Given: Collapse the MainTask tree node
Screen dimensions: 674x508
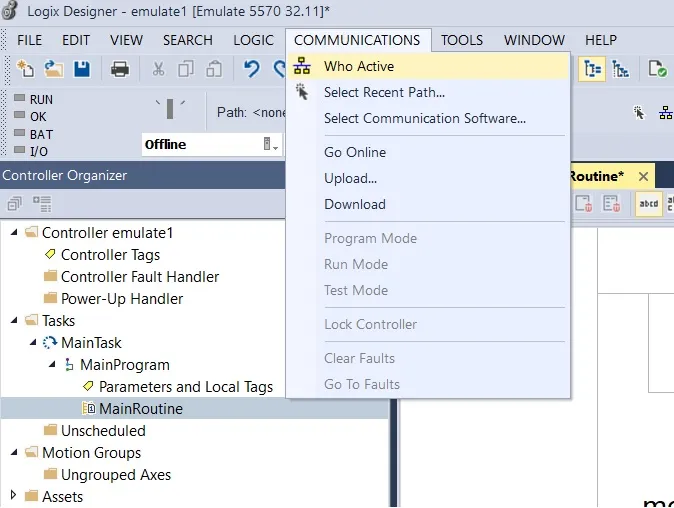Looking at the screenshot, I should [33, 343].
